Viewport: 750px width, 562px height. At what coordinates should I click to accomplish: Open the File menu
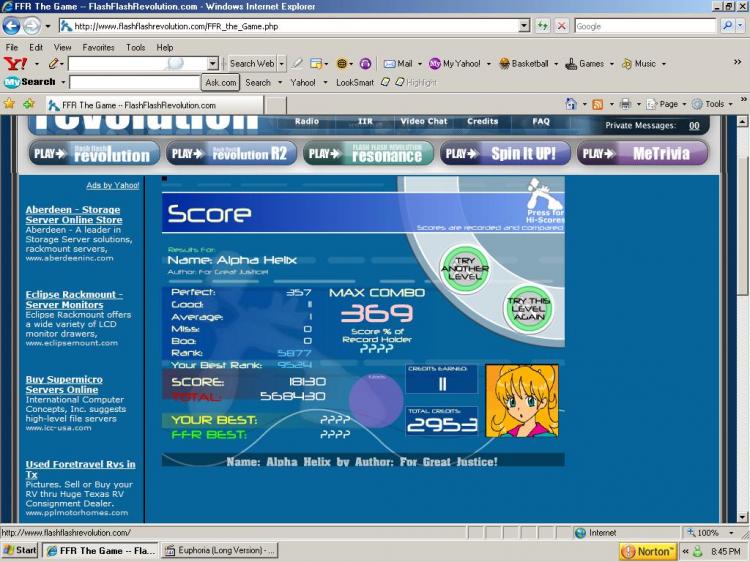11,47
